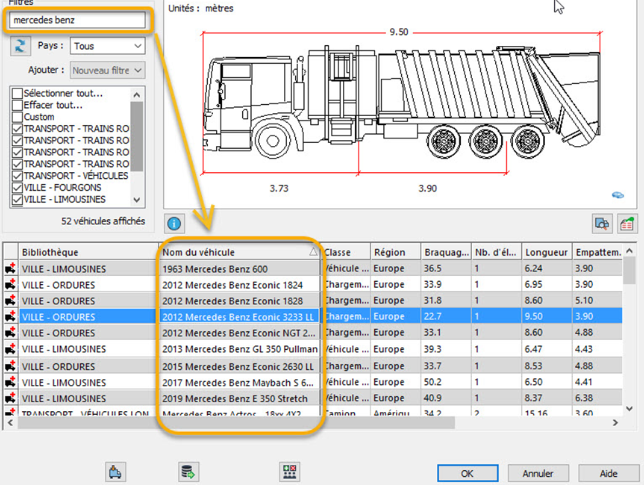The height and width of the screenshot is (485, 644).
Task: Select 2019 Mercedes Benz E 350 Stretch
Action: (313, 398)
